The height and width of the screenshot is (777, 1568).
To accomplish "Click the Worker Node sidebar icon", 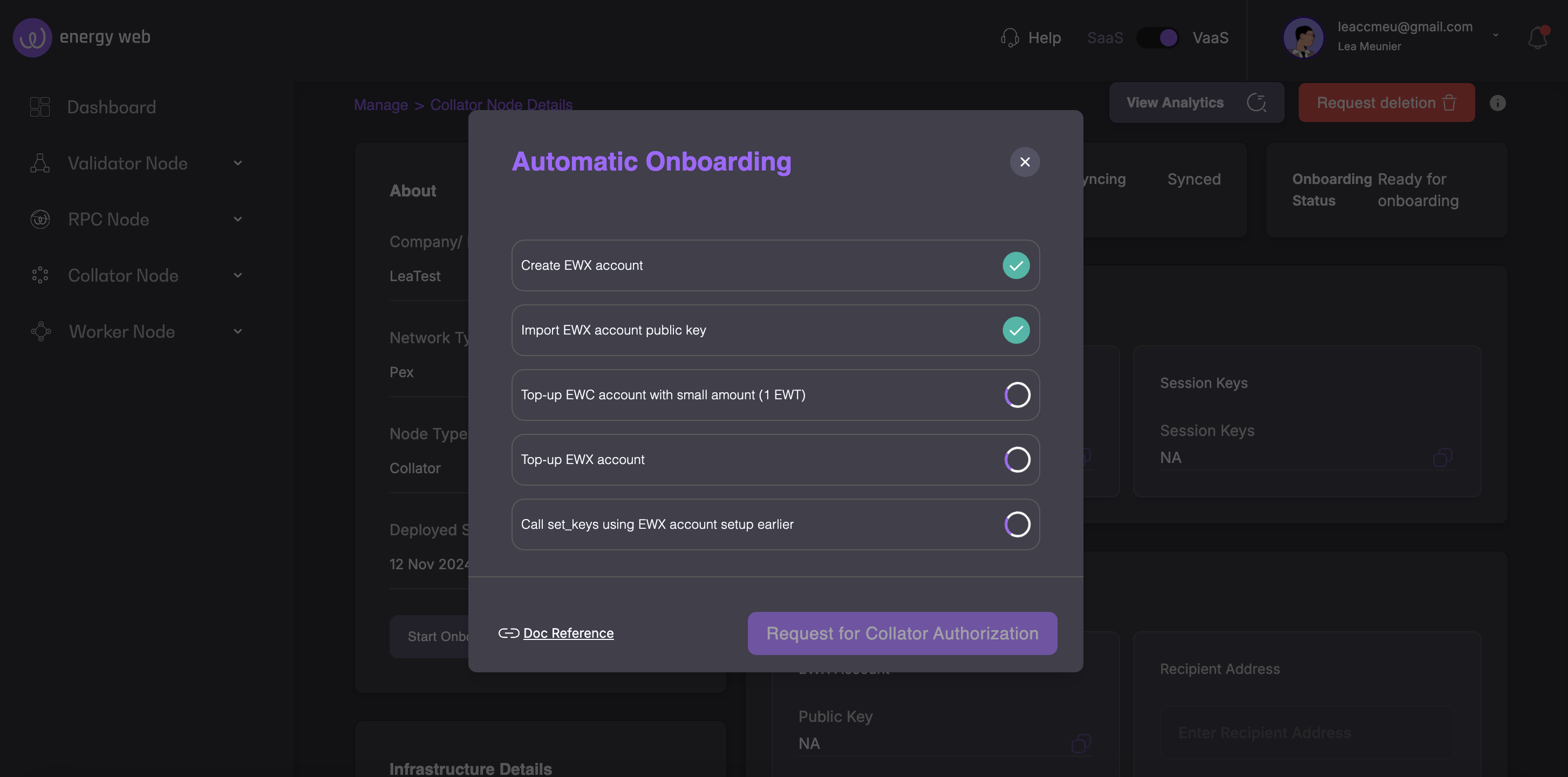I will click(41, 331).
